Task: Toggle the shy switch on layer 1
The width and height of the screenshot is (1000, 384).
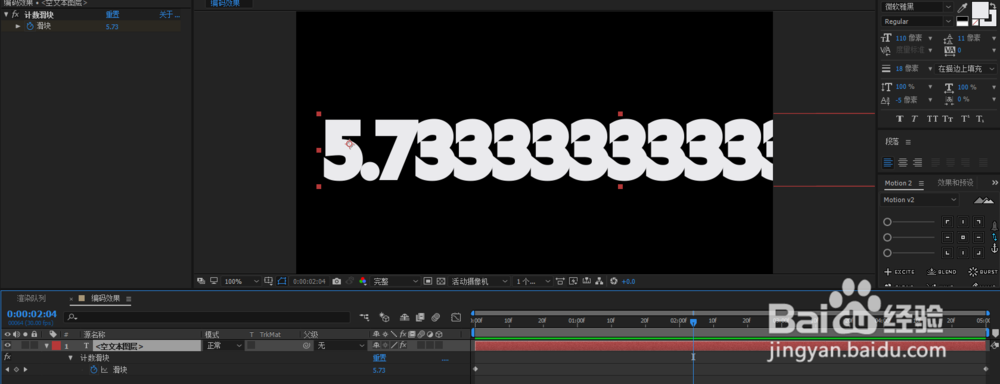Action: point(376,345)
